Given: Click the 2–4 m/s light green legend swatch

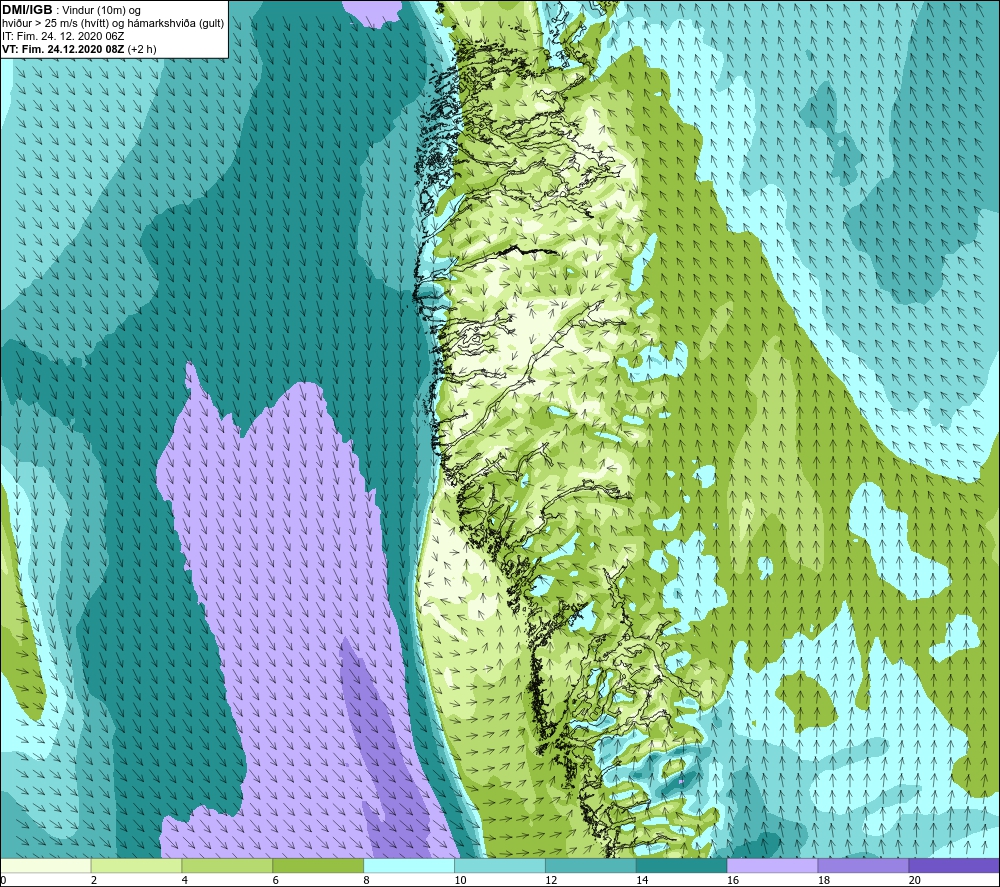Looking at the screenshot, I should tap(136, 866).
